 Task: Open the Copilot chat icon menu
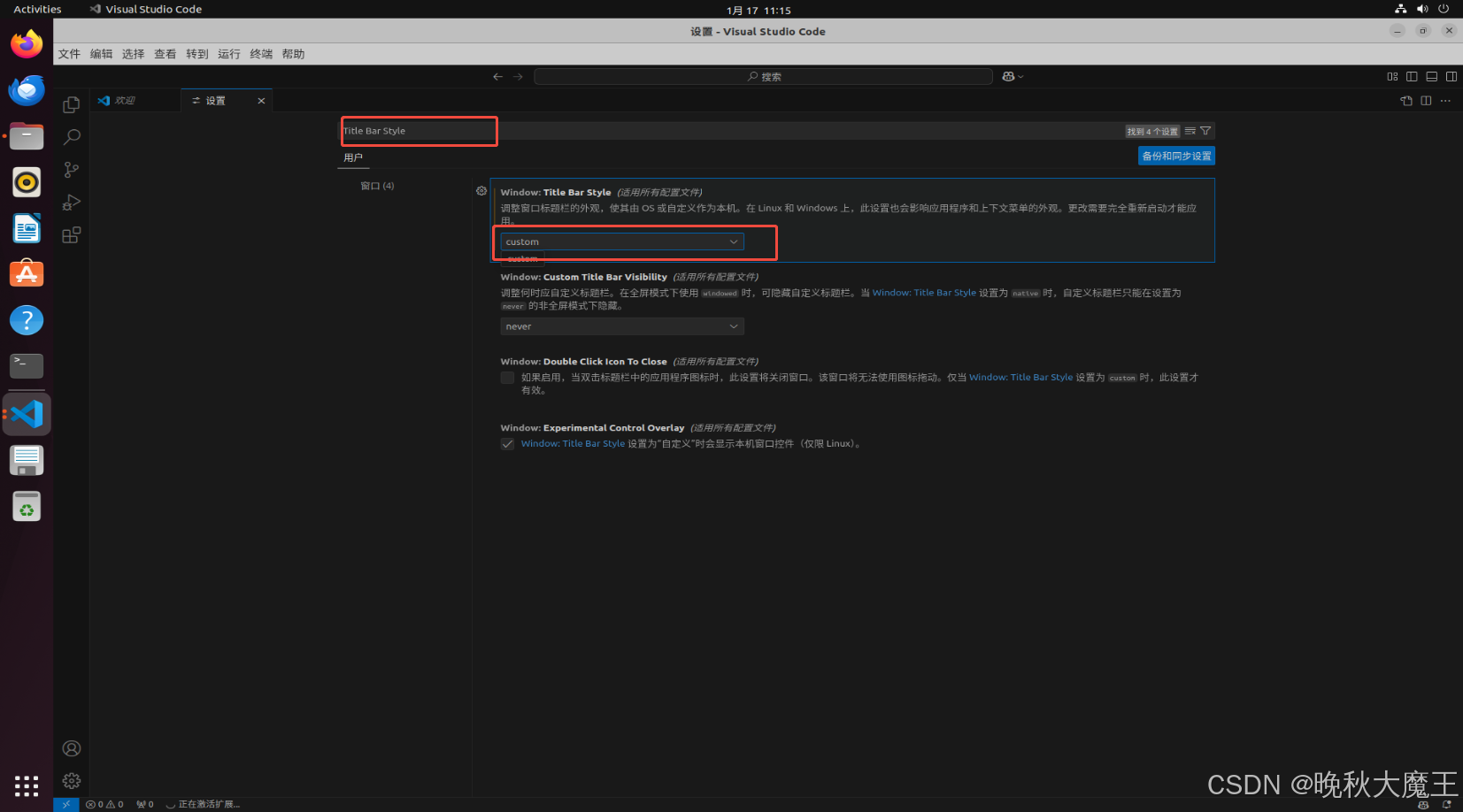[x=1013, y=77]
